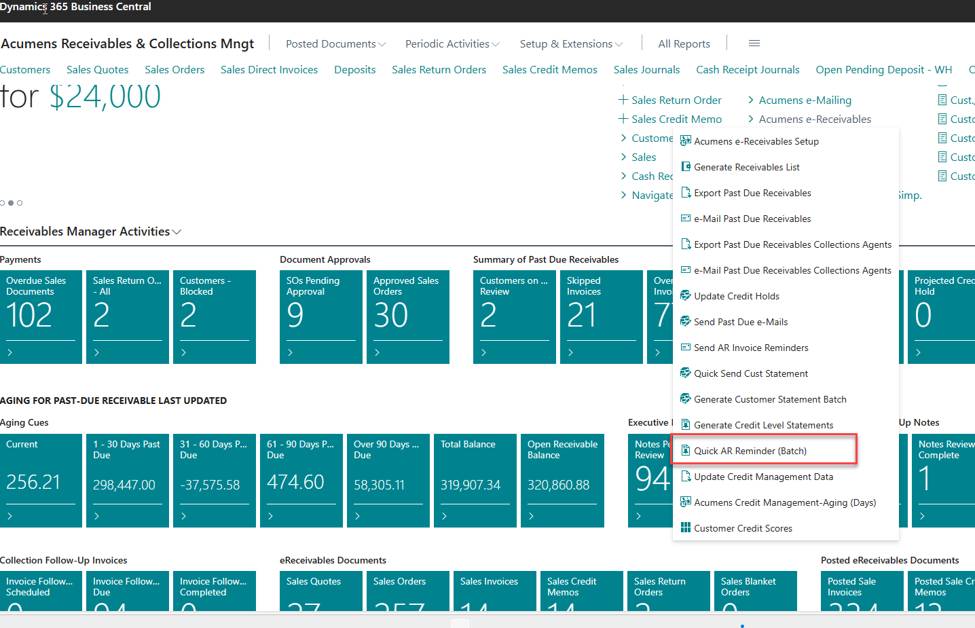Open Open Pending Deposit - WH link
Image resolution: width=975 pixels, height=628 pixels.
point(884,70)
